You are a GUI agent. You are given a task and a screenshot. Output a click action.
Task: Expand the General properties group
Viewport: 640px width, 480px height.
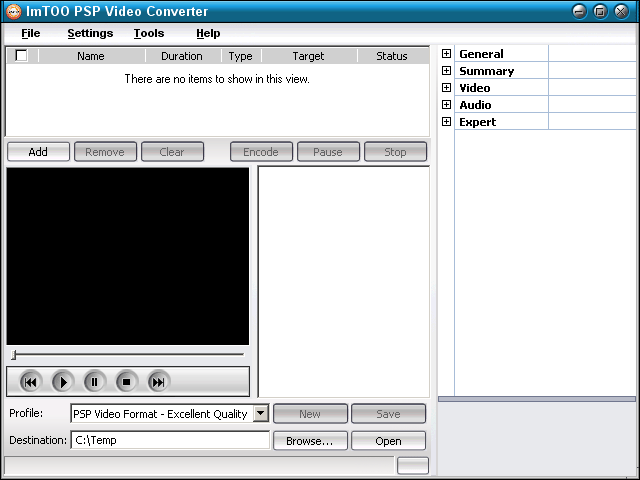click(x=446, y=53)
